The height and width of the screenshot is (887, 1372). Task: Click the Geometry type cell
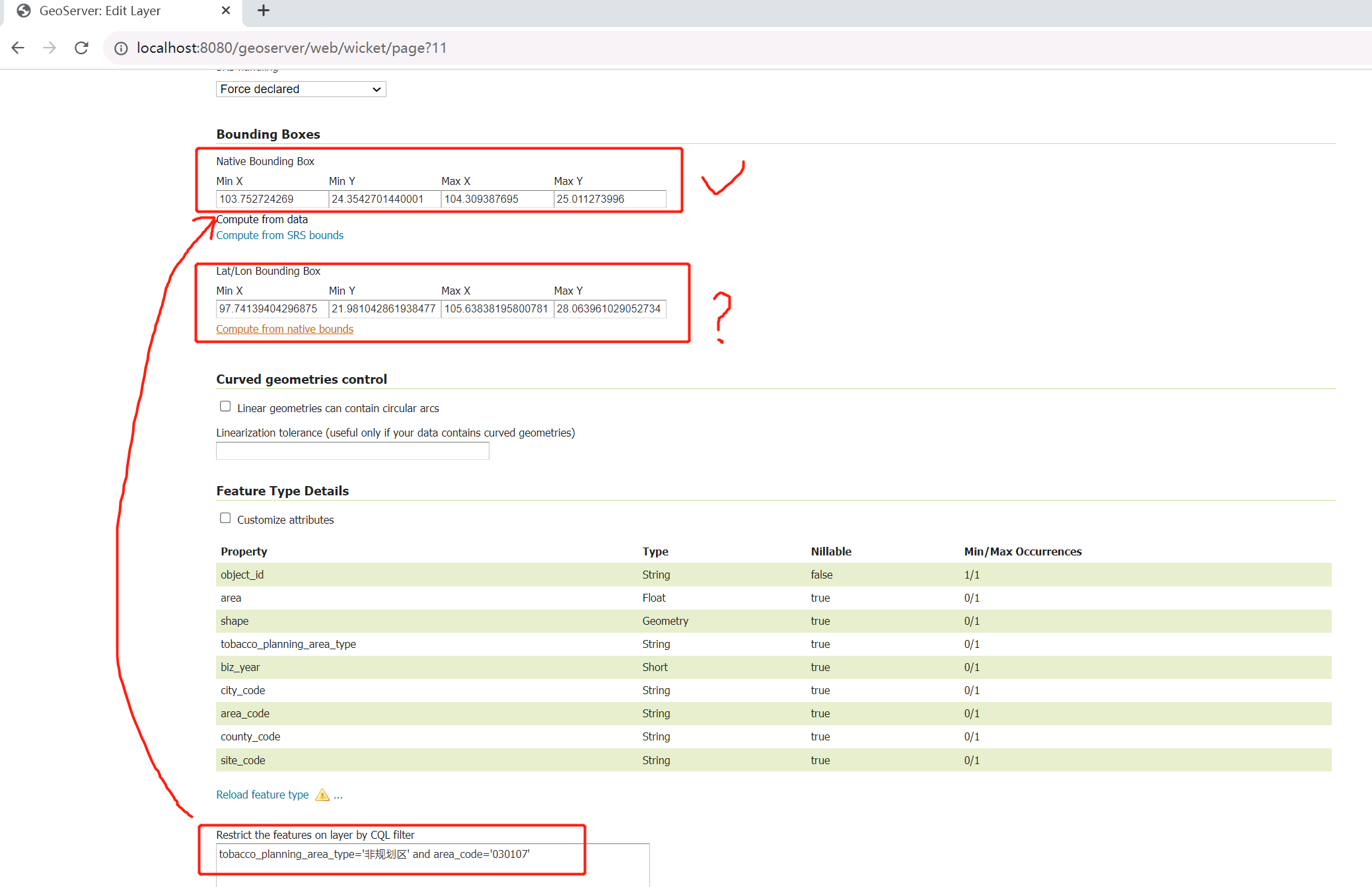coord(665,621)
